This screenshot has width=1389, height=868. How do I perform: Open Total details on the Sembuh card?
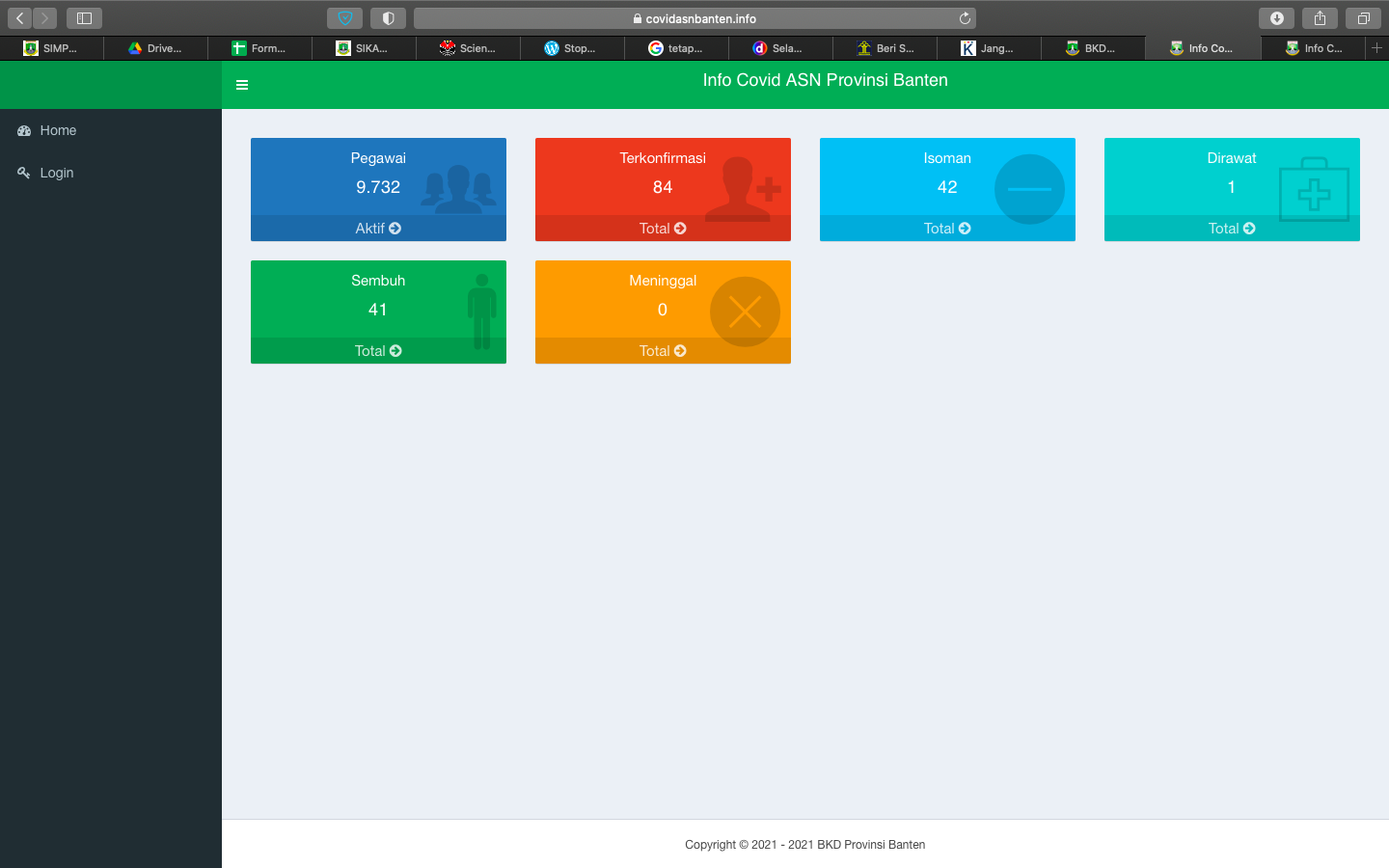(378, 351)
